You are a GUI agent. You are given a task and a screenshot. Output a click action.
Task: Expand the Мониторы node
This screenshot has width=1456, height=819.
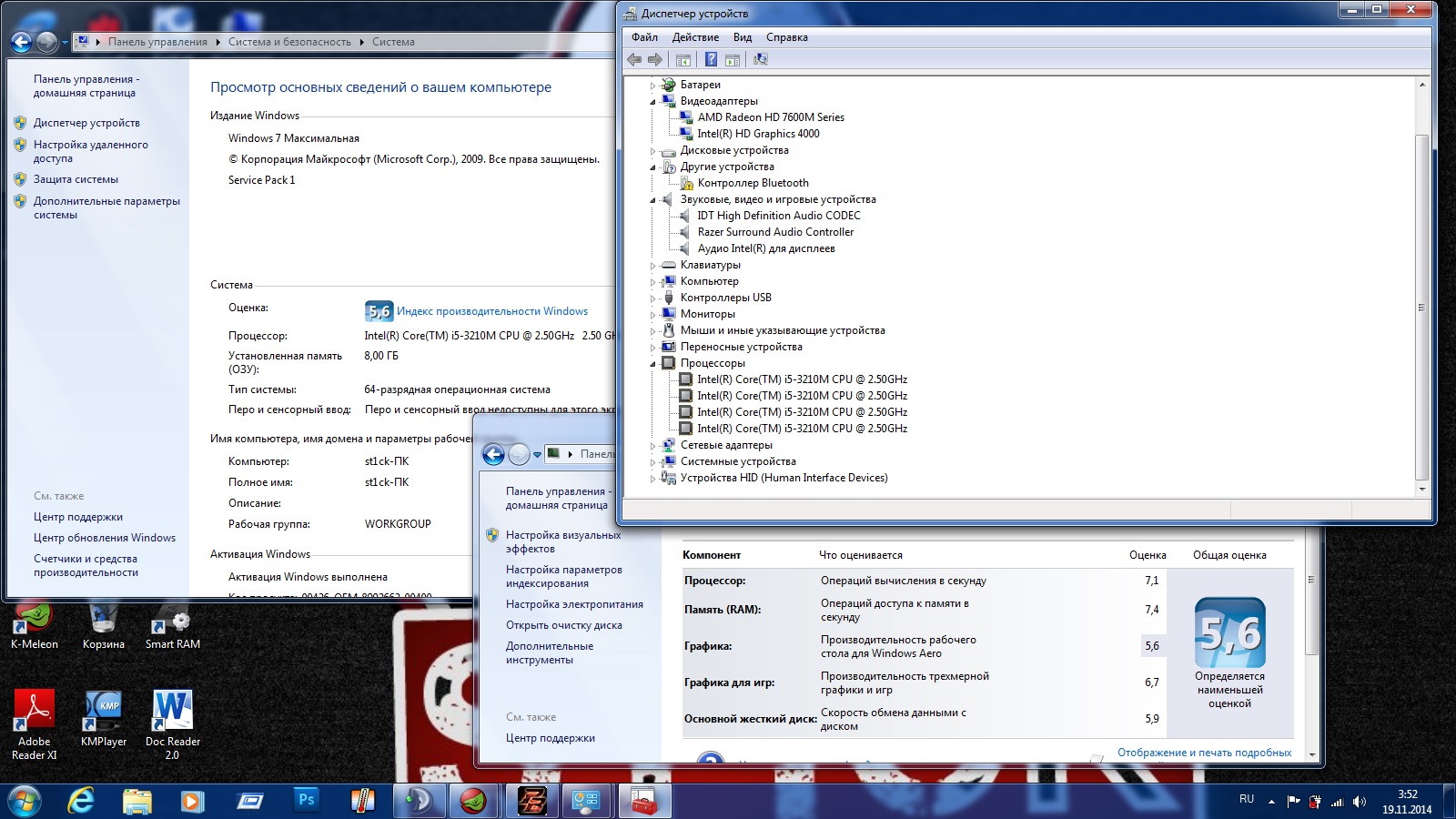click(652, 315)
